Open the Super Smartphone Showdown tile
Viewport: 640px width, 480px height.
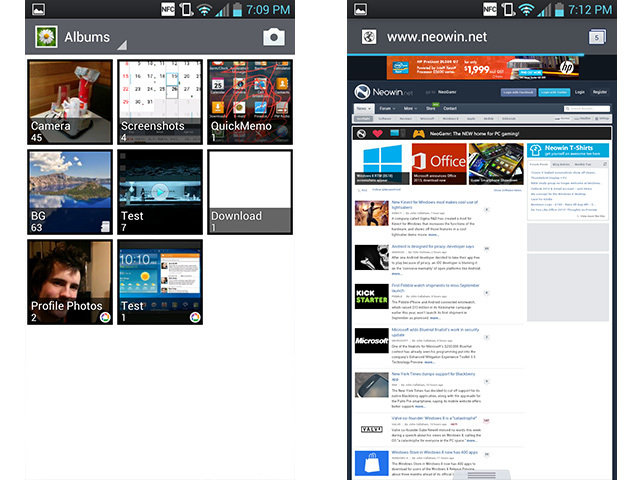click(x=496, y=164)
